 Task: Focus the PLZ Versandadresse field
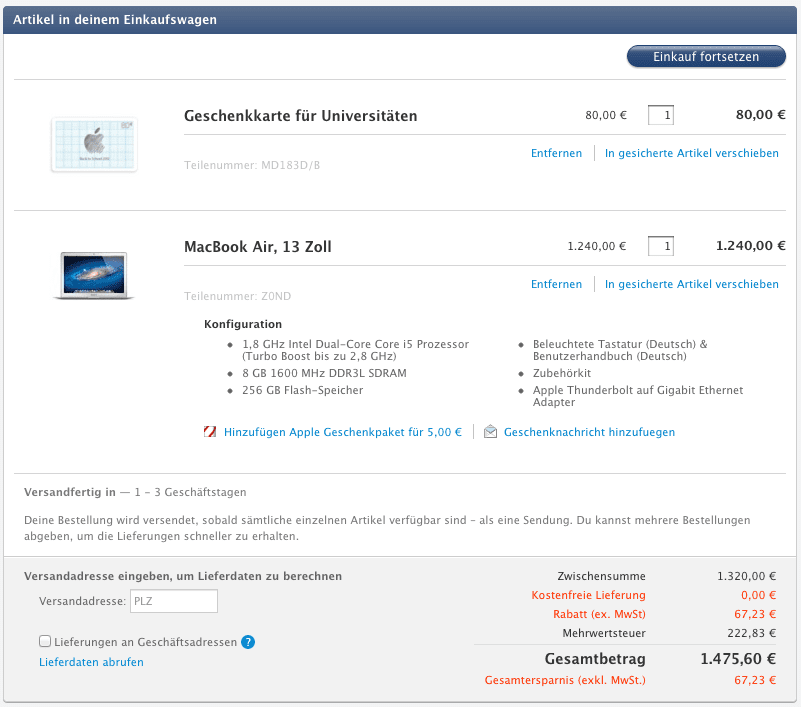(174, 601)
